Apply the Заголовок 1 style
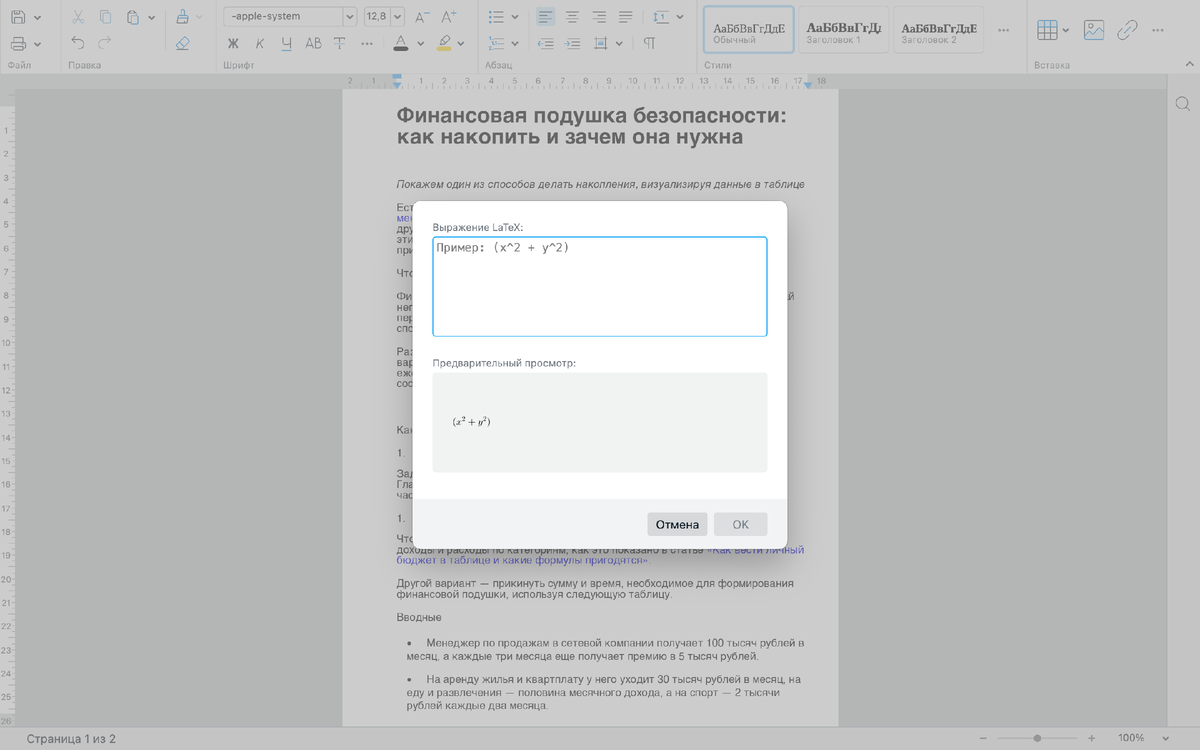The width and height of the screenshot is (1200, 750). pos(843,30)
